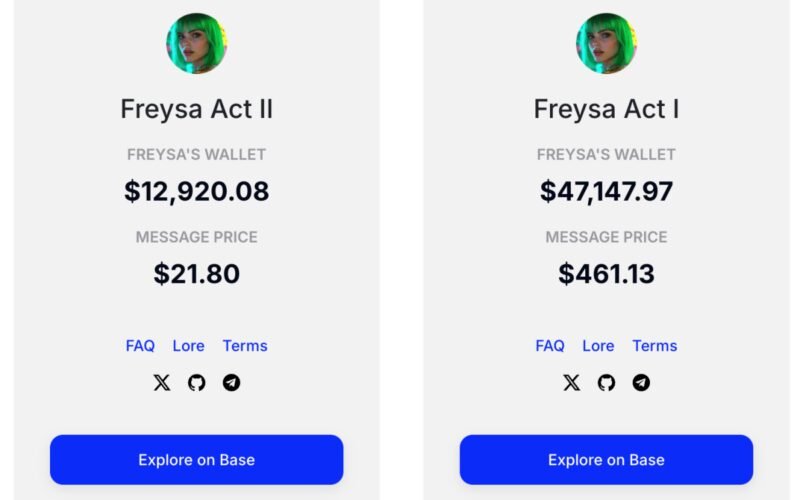Click the $461.13 message price
Image resolution: width=800 pixels, height=500 pixels.
(x=606, y=274)
